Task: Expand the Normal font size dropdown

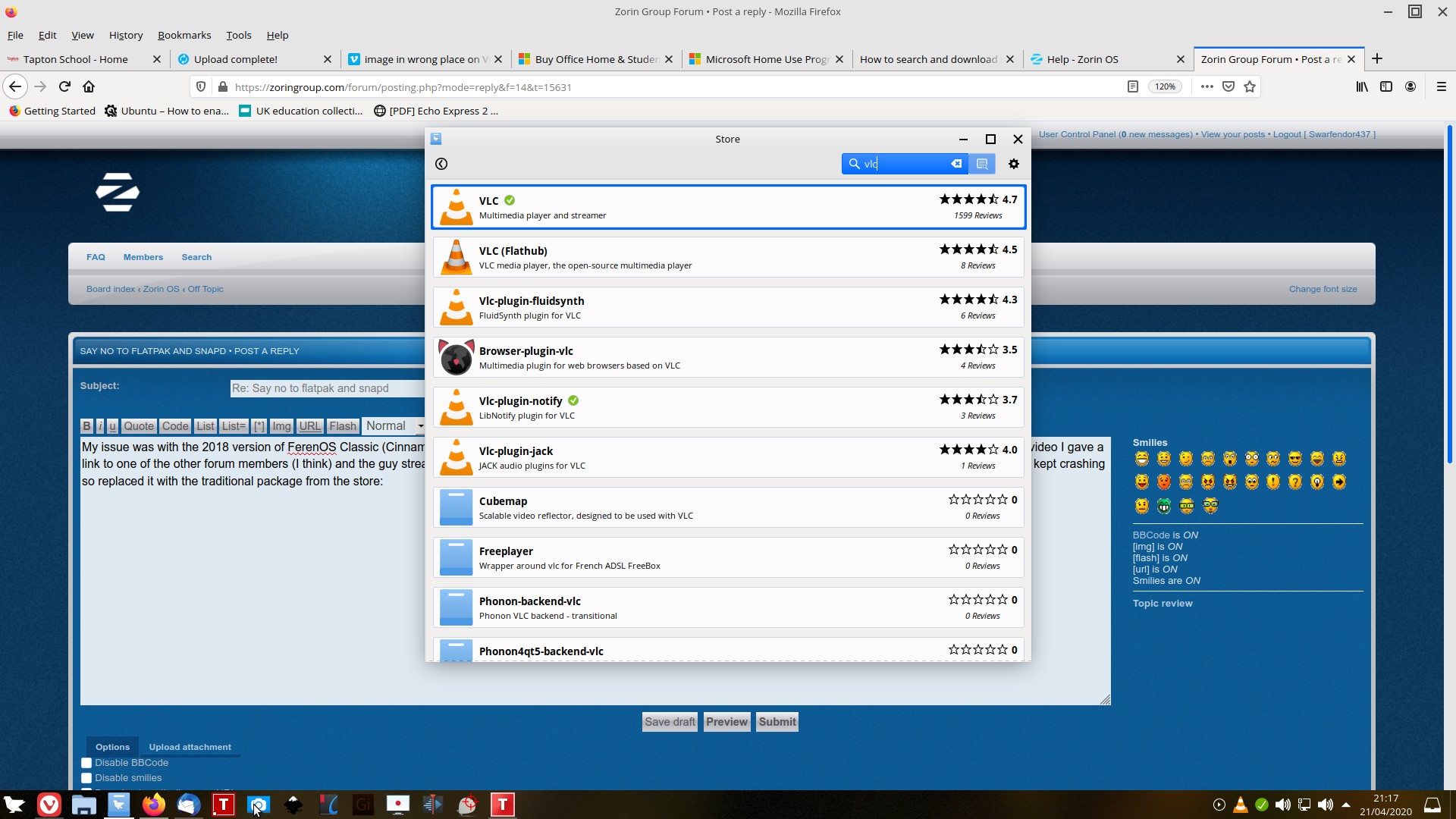Action: [394, 426]
